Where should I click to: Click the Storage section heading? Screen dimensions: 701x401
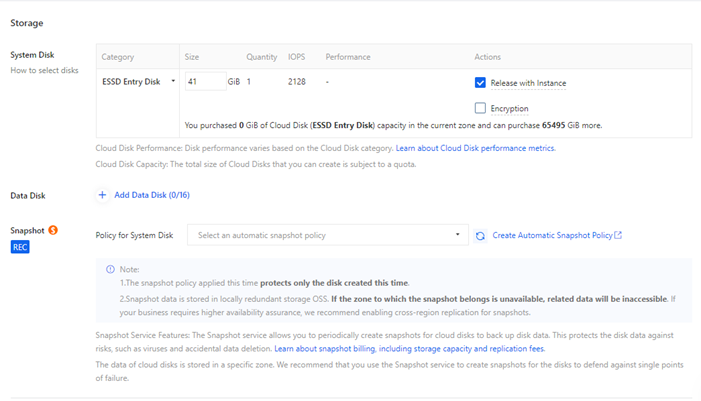click(27, 23)
